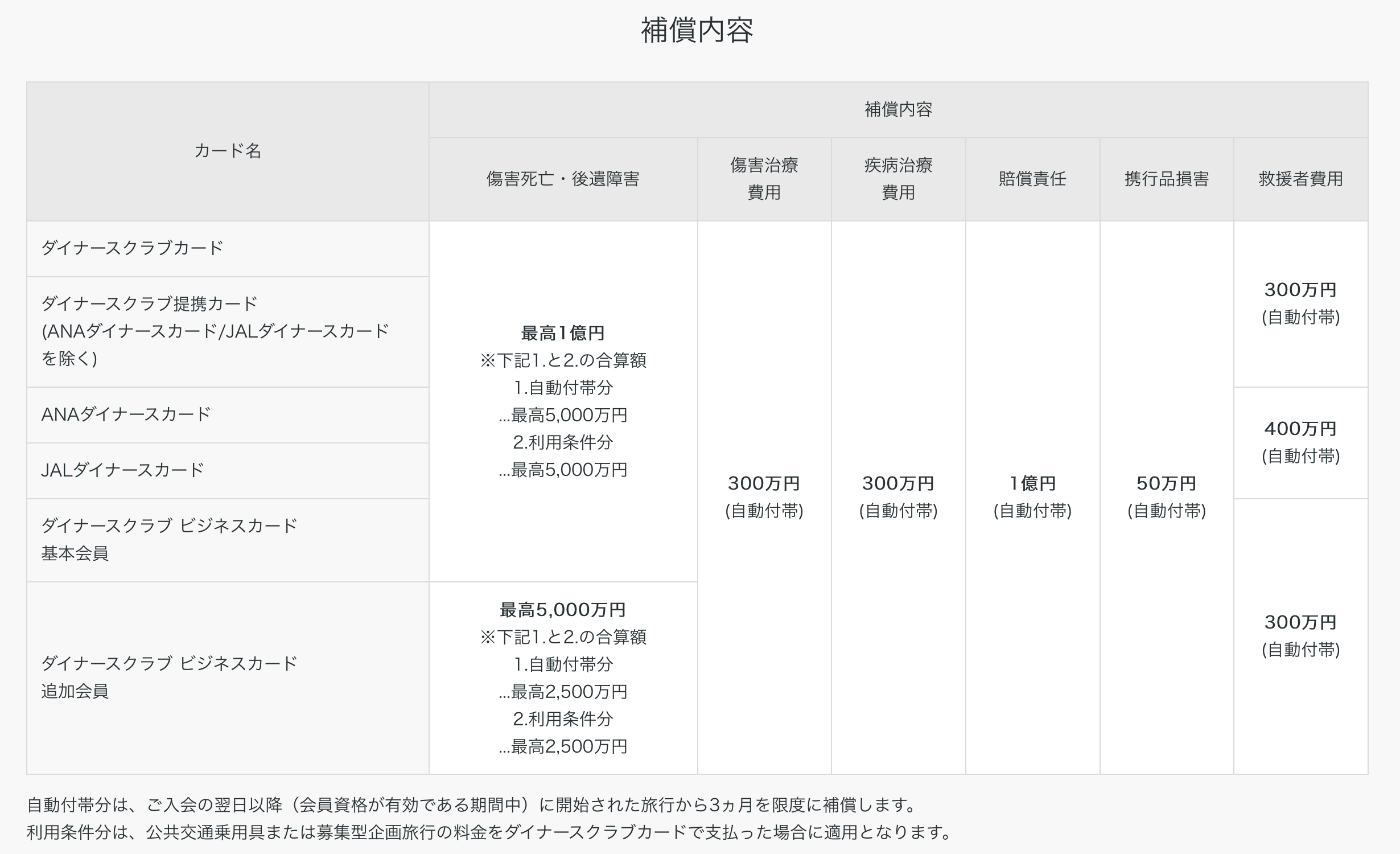Click the カード名 column header
Viewport: 1400px width, 854px height.
[x=228, y=151]
